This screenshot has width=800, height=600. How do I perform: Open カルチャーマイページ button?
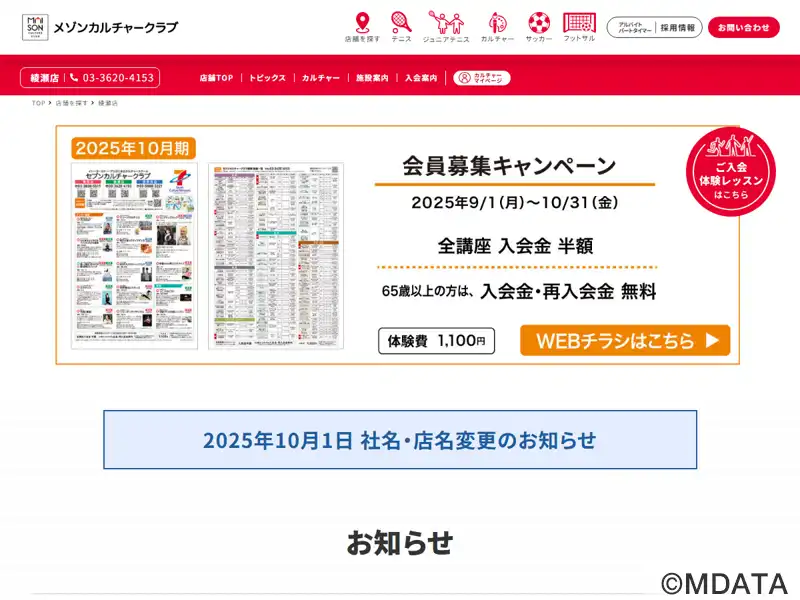tap(482, 78)
